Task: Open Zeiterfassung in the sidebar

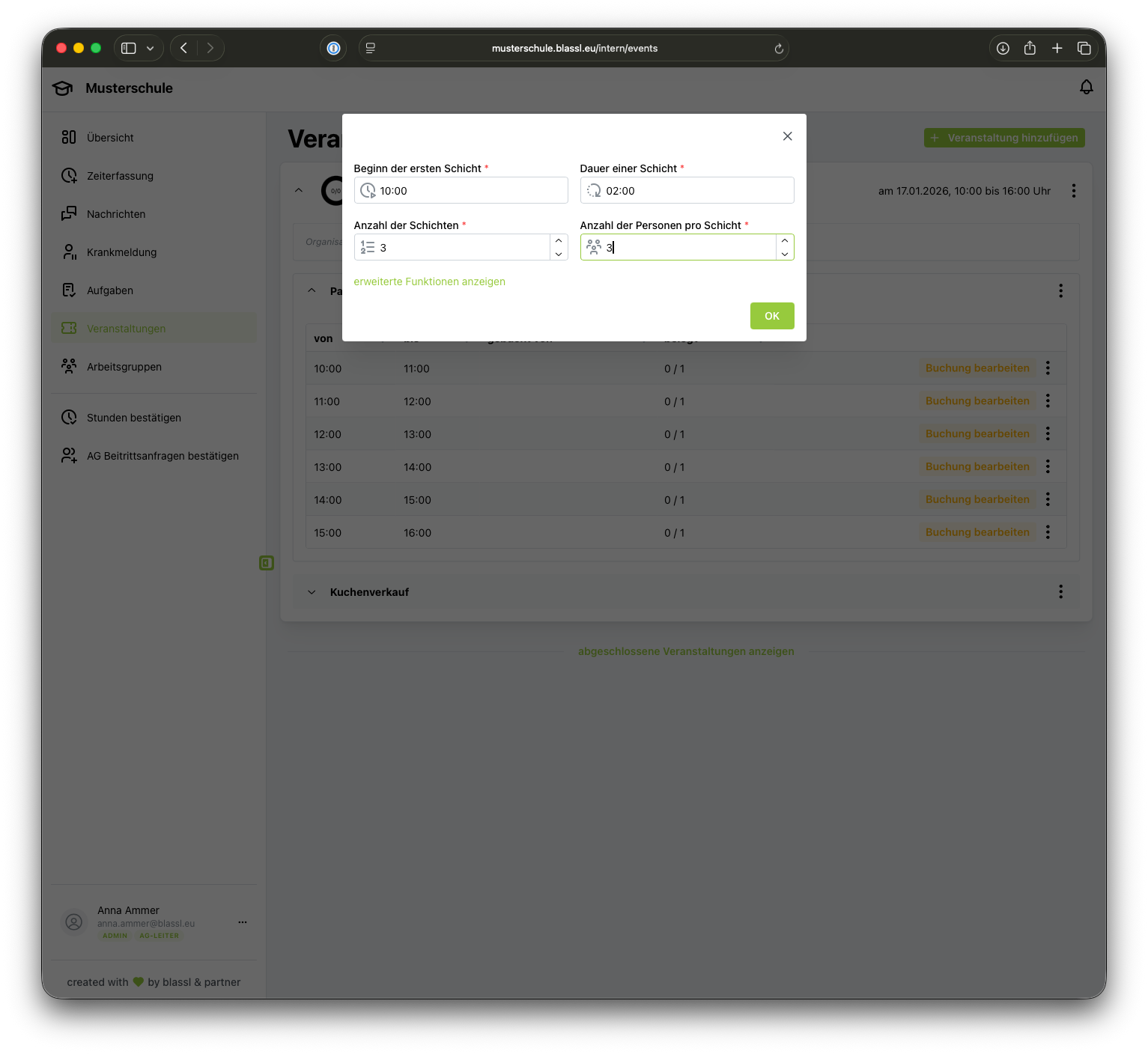Action: [x=120, y=176]
